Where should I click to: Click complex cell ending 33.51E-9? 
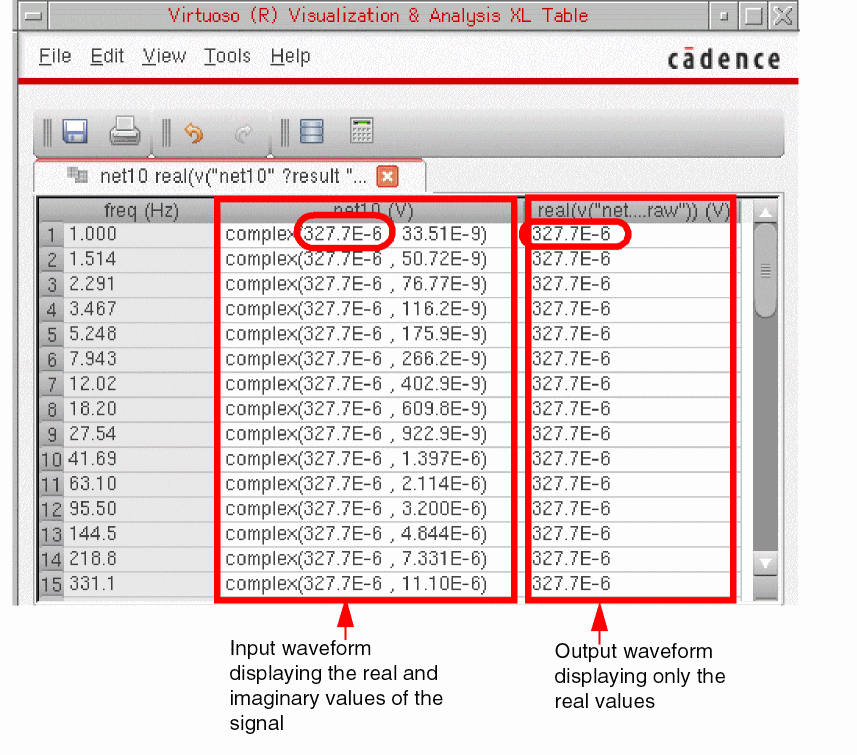tap(369, 235)
